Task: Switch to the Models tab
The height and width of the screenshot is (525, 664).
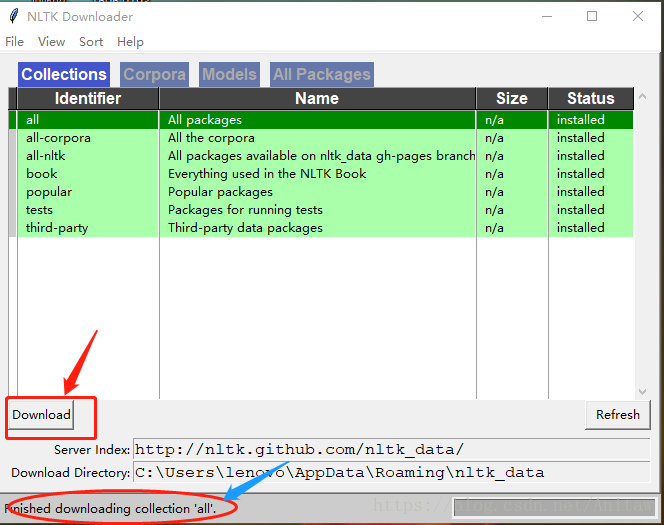Action: click(229, 75)
